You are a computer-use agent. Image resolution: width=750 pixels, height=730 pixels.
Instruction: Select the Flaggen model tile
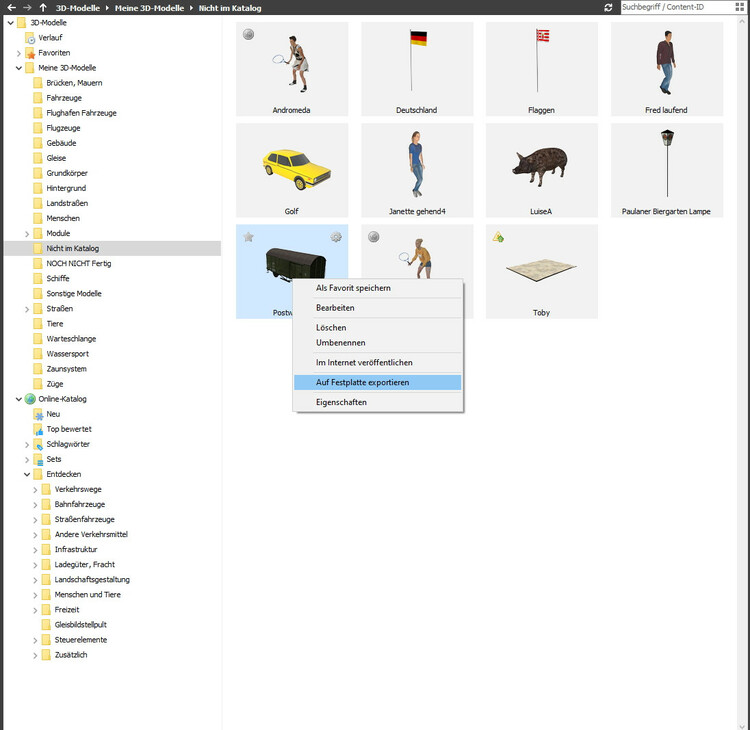[x=542, y=69]
